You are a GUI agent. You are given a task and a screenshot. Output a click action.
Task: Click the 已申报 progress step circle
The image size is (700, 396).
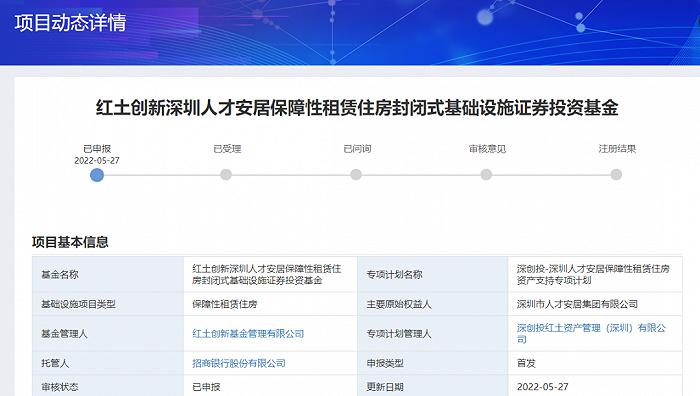coord(97,175)
